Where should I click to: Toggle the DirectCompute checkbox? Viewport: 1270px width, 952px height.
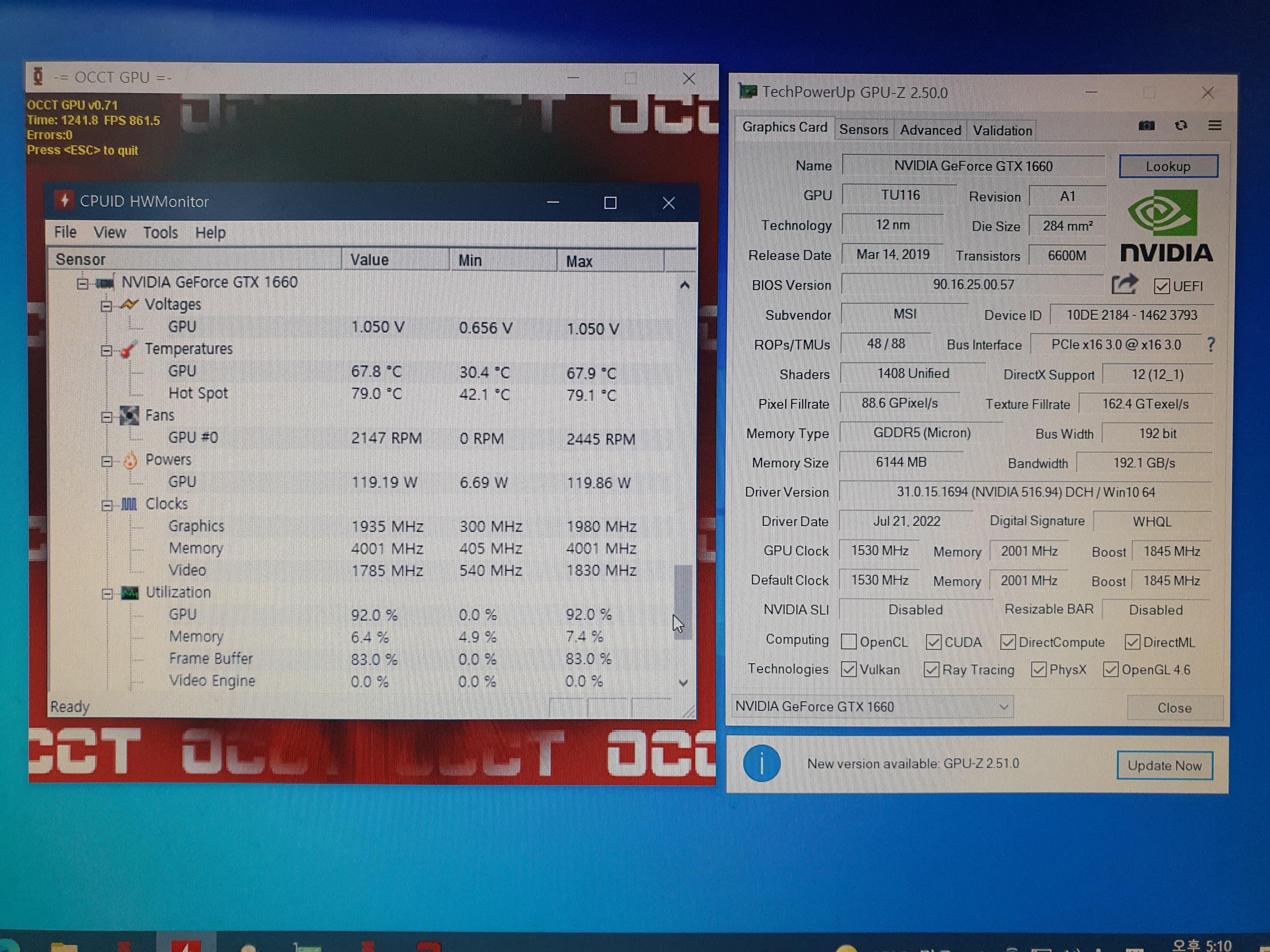(x=1008, y=642)
